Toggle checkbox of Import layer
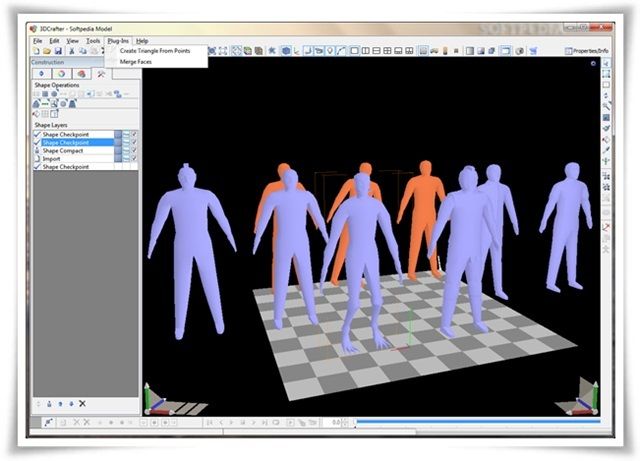 tap(134, 158)
